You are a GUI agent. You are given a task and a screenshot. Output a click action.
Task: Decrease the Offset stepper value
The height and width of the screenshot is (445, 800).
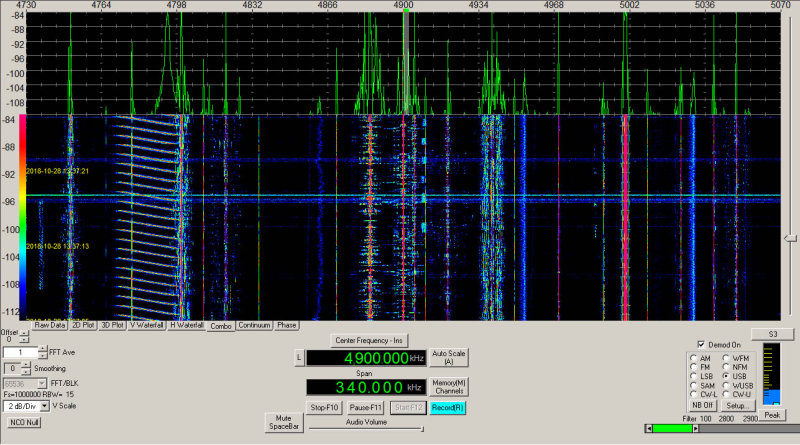tap(24, 339)
